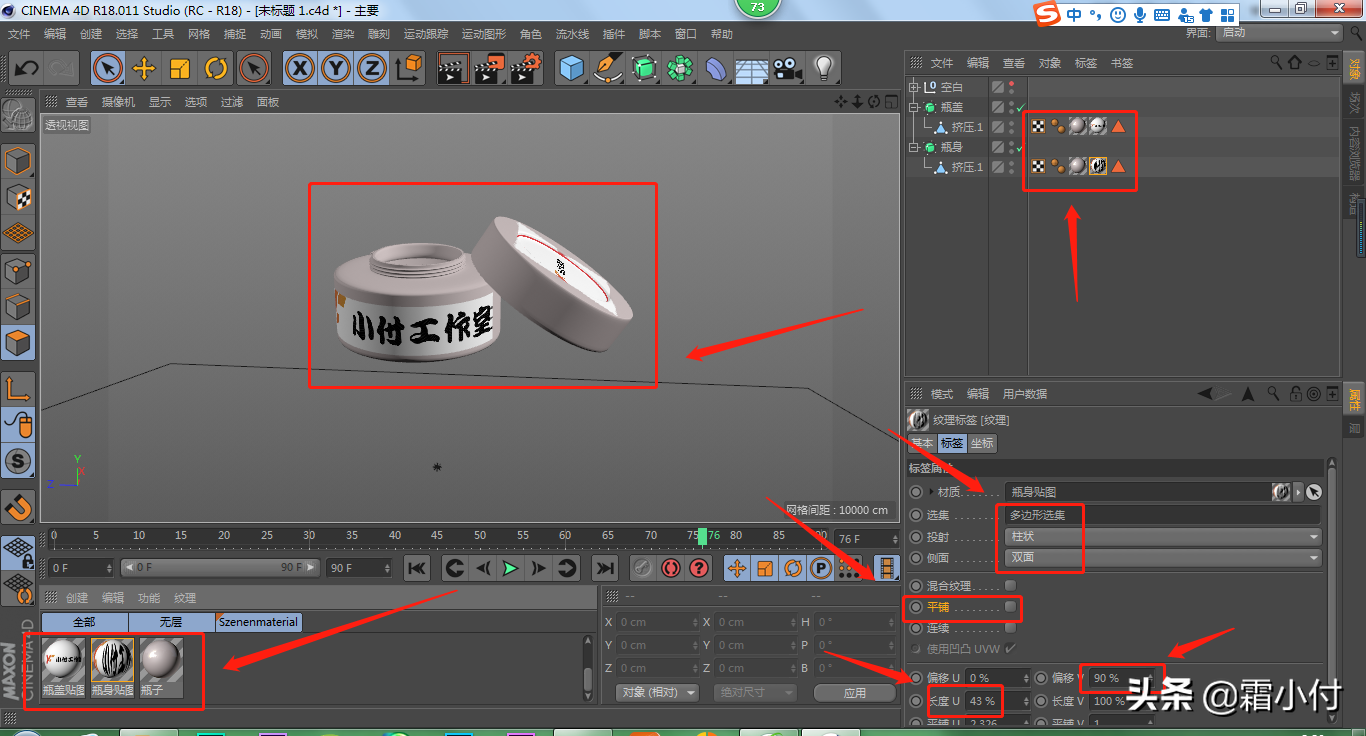Open the 投射 projection dropdown showing 柱状
1366x736 pixels.
[1162, 537]
